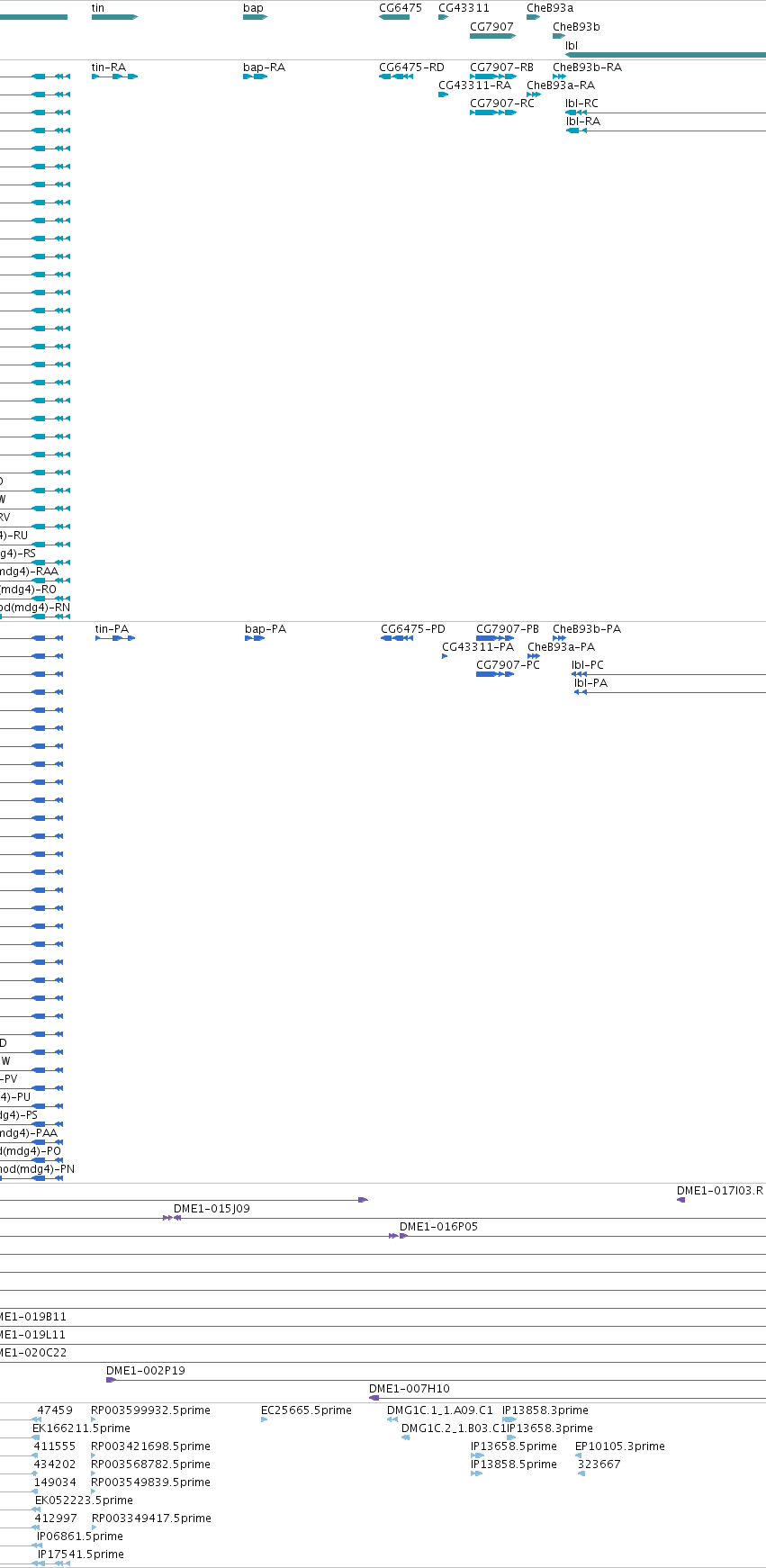
Task: Click the tin-PA protein label
Action: 112,629
